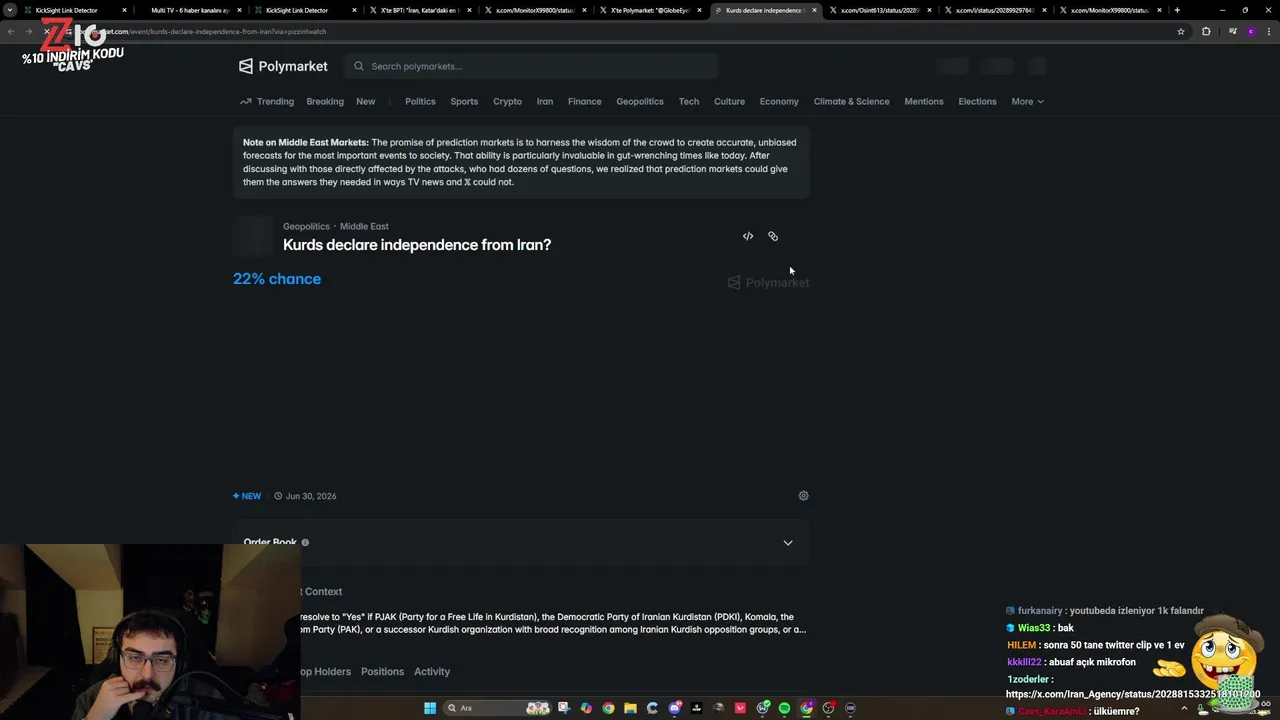Open chart settings gear icon
The image size is (1280, 720).
point(803,496)
